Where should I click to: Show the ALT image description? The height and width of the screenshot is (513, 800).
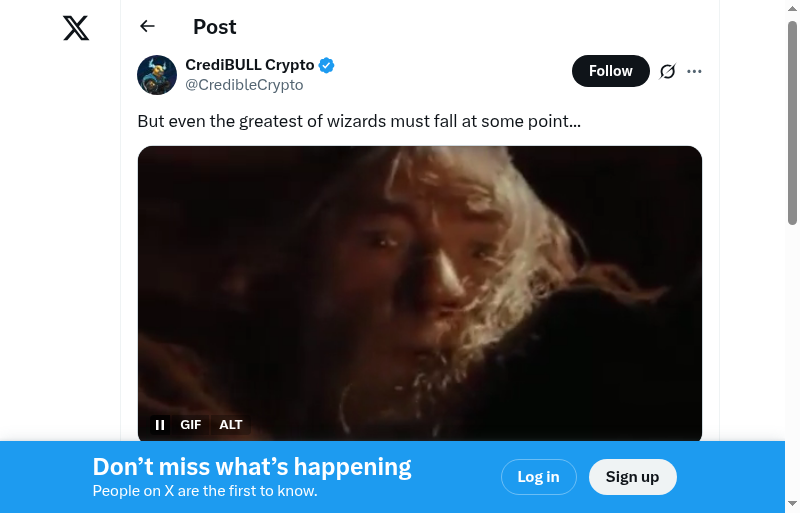tap(231, 425)
